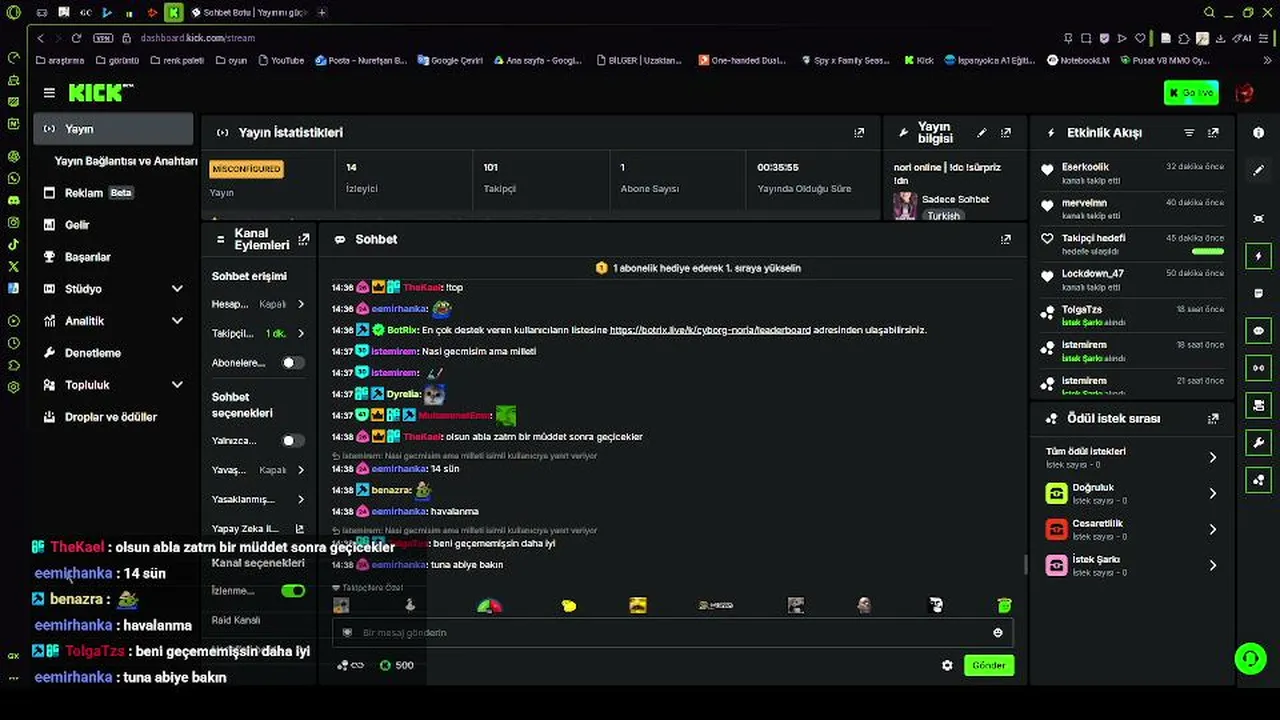Viewport: 1280px width, 720px height.
Task: Pop out the Sohbet chat panel
Action: click(x=1006, y=239)
